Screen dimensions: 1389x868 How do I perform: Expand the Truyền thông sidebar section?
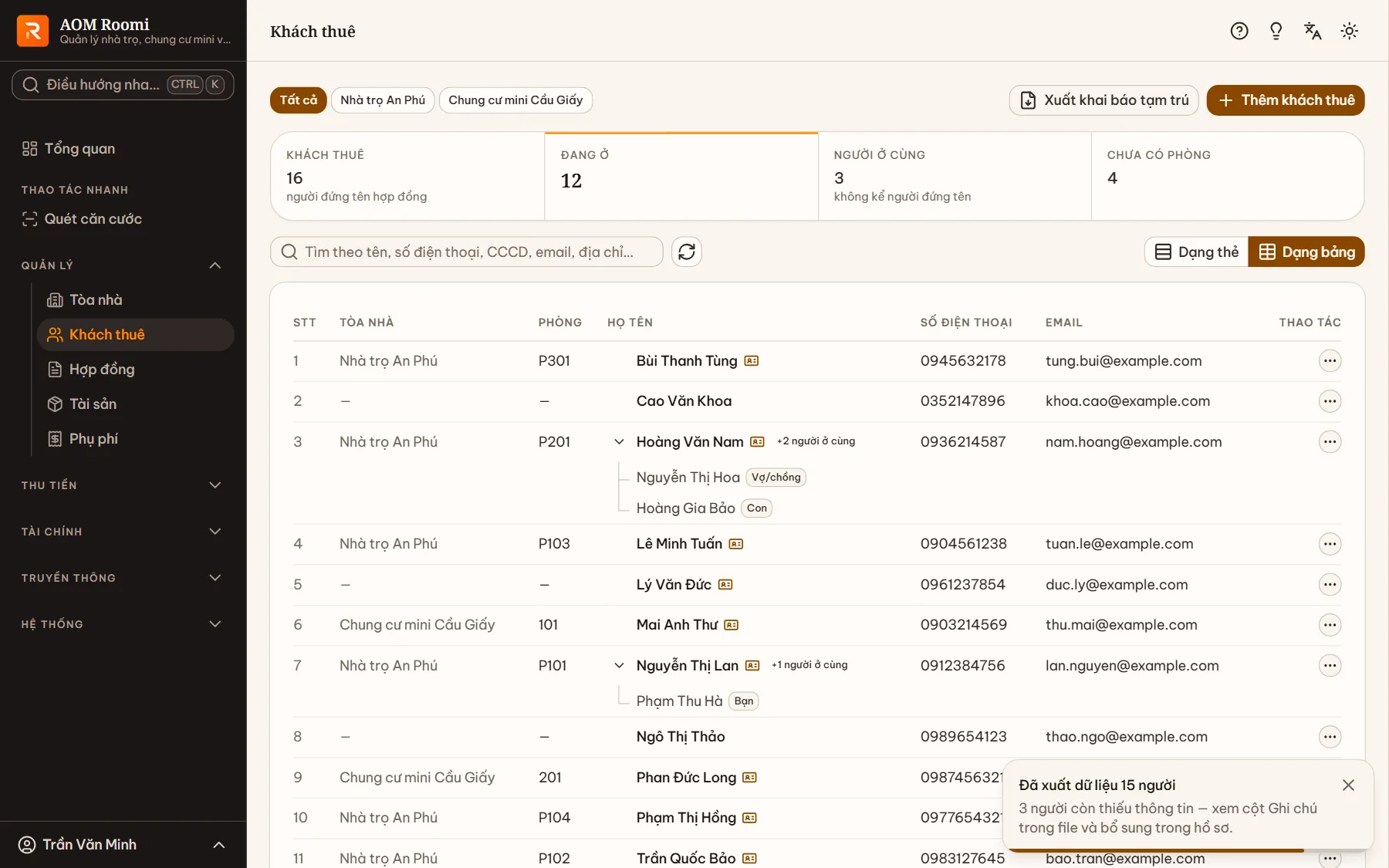tap(123, 578)
